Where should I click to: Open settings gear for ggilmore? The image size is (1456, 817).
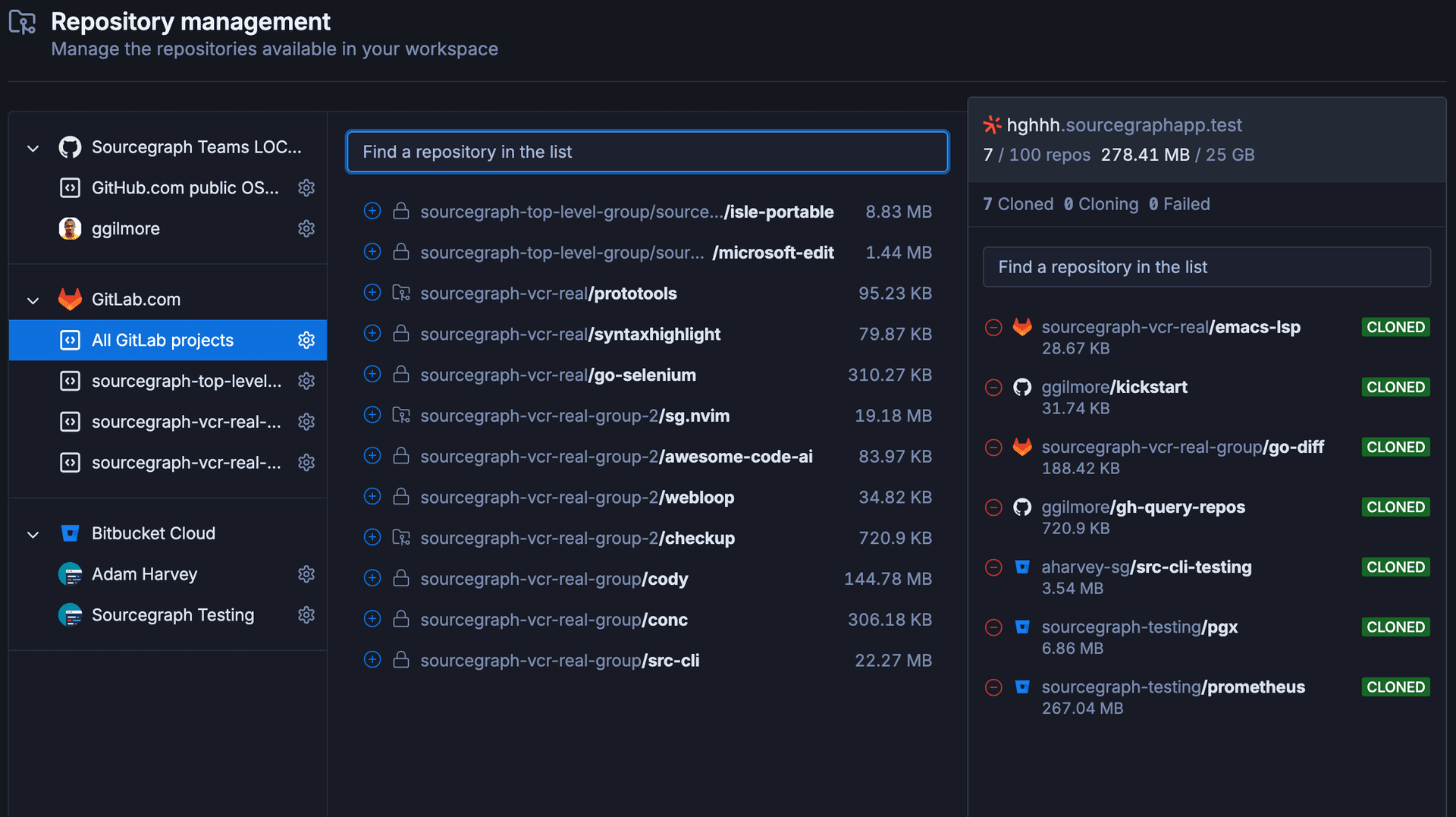click(x=306, y=228)
